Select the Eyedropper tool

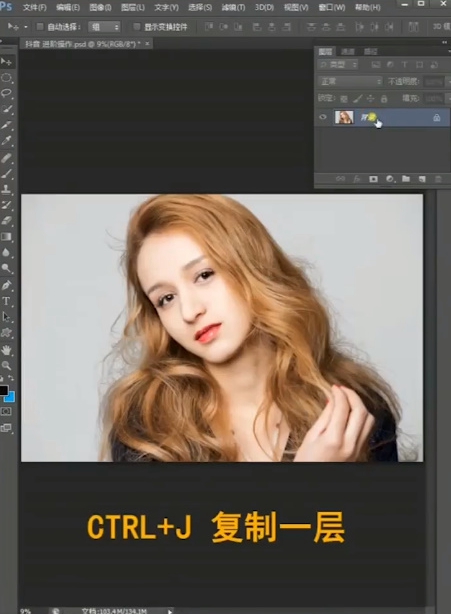[7, 141]
